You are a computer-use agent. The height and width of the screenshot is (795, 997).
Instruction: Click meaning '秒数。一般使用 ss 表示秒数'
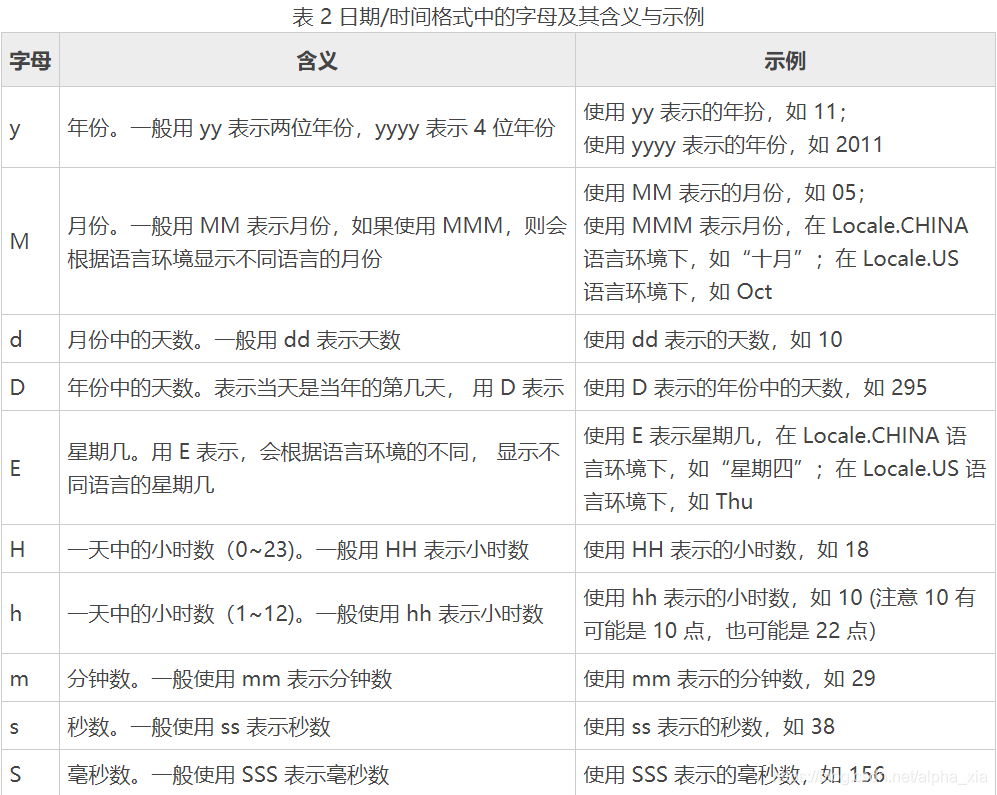click(x=199, y=726)
